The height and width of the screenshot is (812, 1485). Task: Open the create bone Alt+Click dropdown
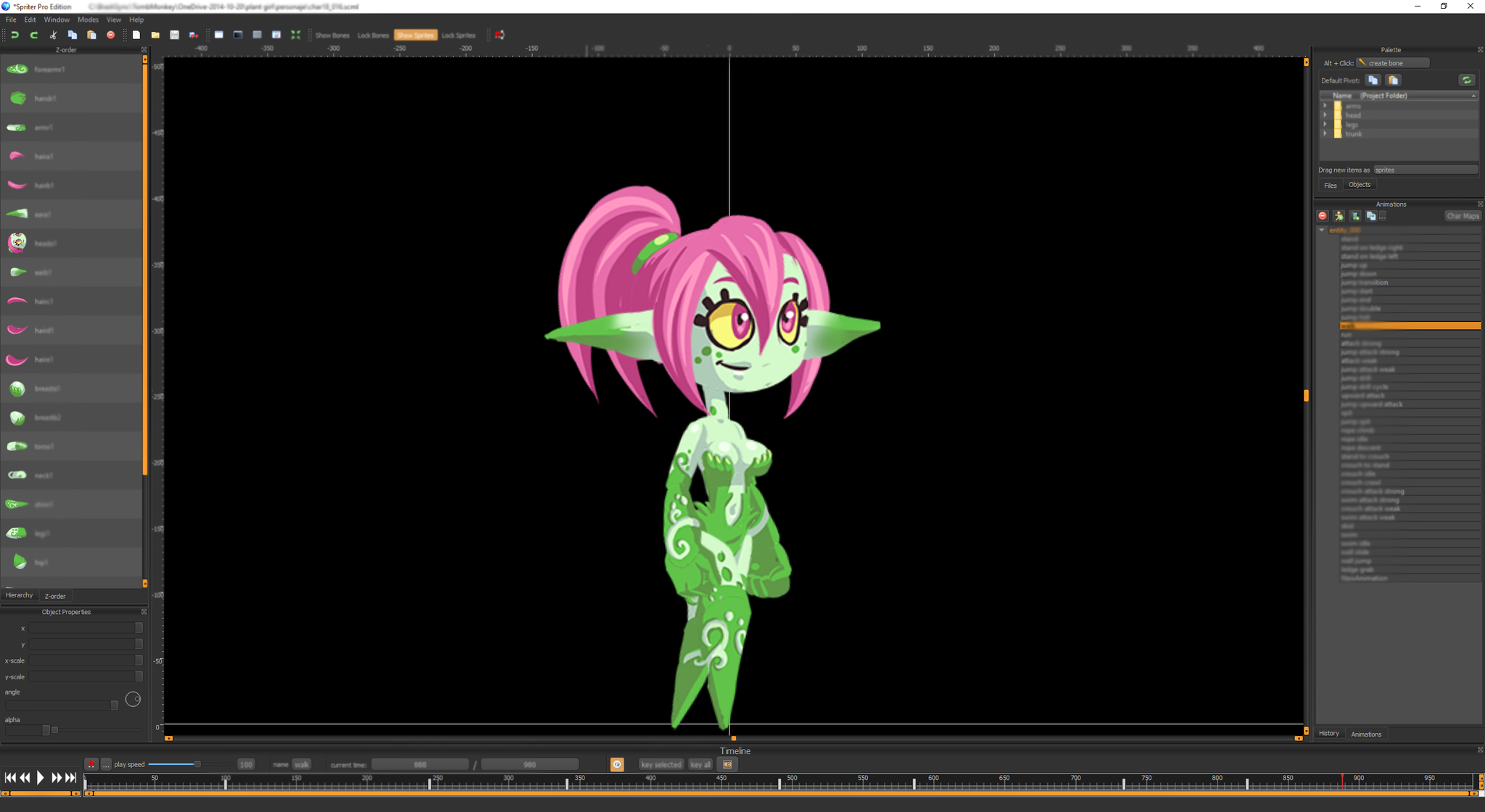(1392, 63)
